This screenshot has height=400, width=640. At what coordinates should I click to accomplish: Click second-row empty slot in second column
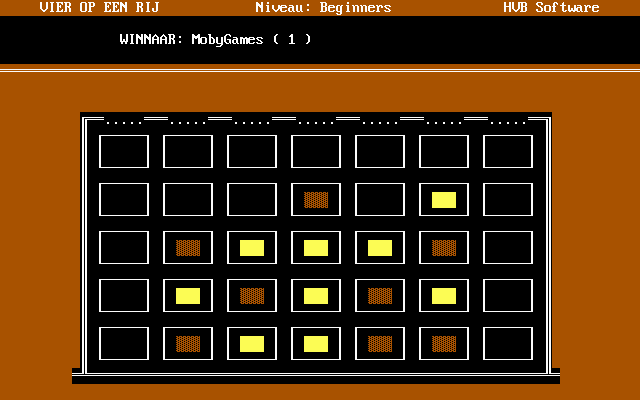pyautogui.click(x=188, y=200)
